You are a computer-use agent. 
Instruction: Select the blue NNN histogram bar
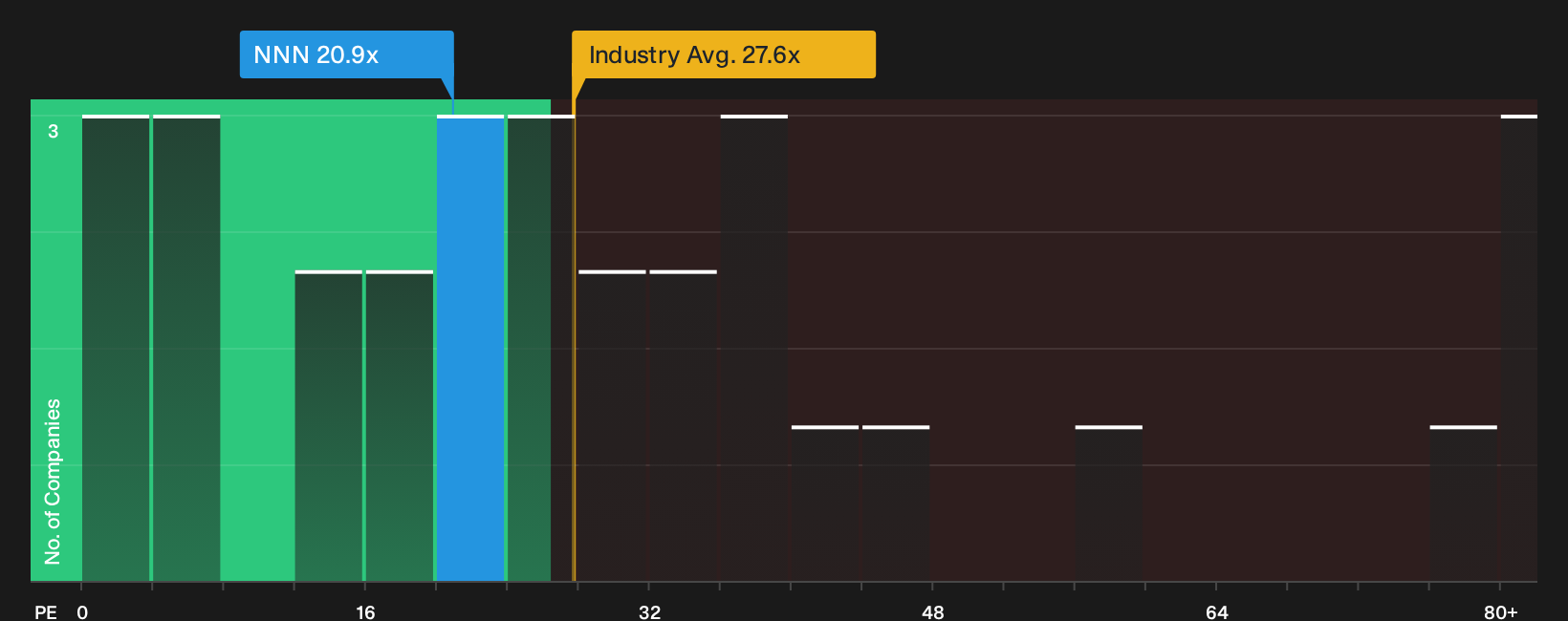(470, 349)
